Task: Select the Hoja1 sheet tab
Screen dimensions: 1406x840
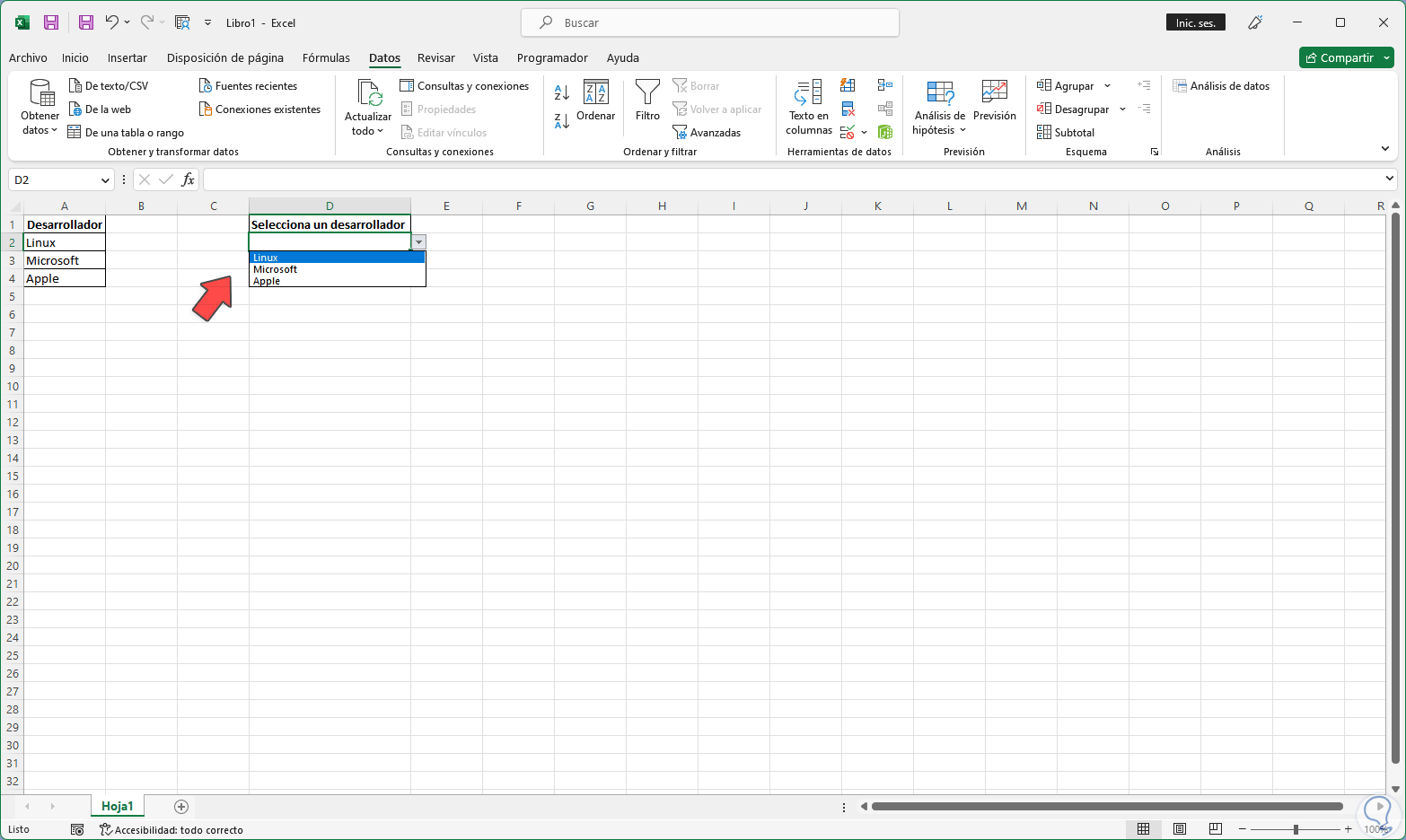Action: 118,807
